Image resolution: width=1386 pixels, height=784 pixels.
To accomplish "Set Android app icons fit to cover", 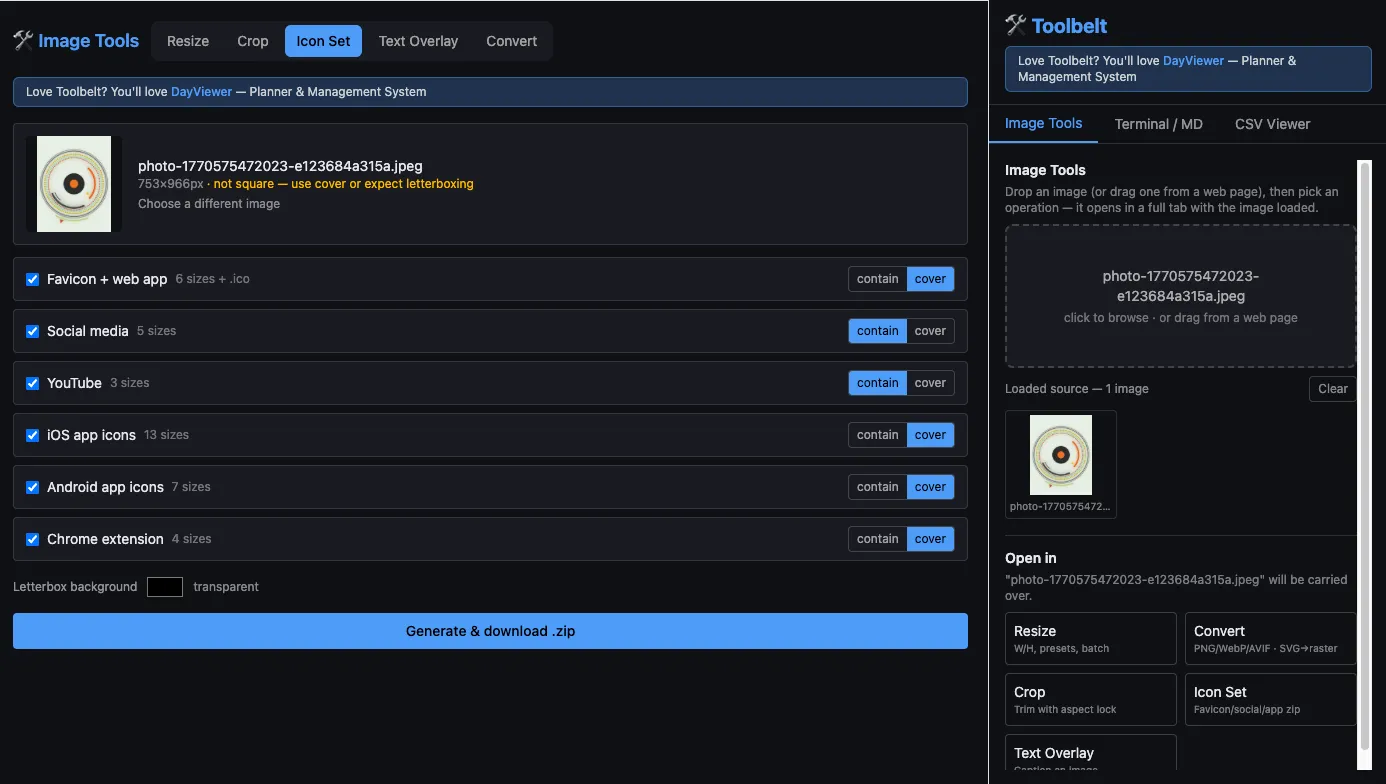I will click(x=930, y=487).
